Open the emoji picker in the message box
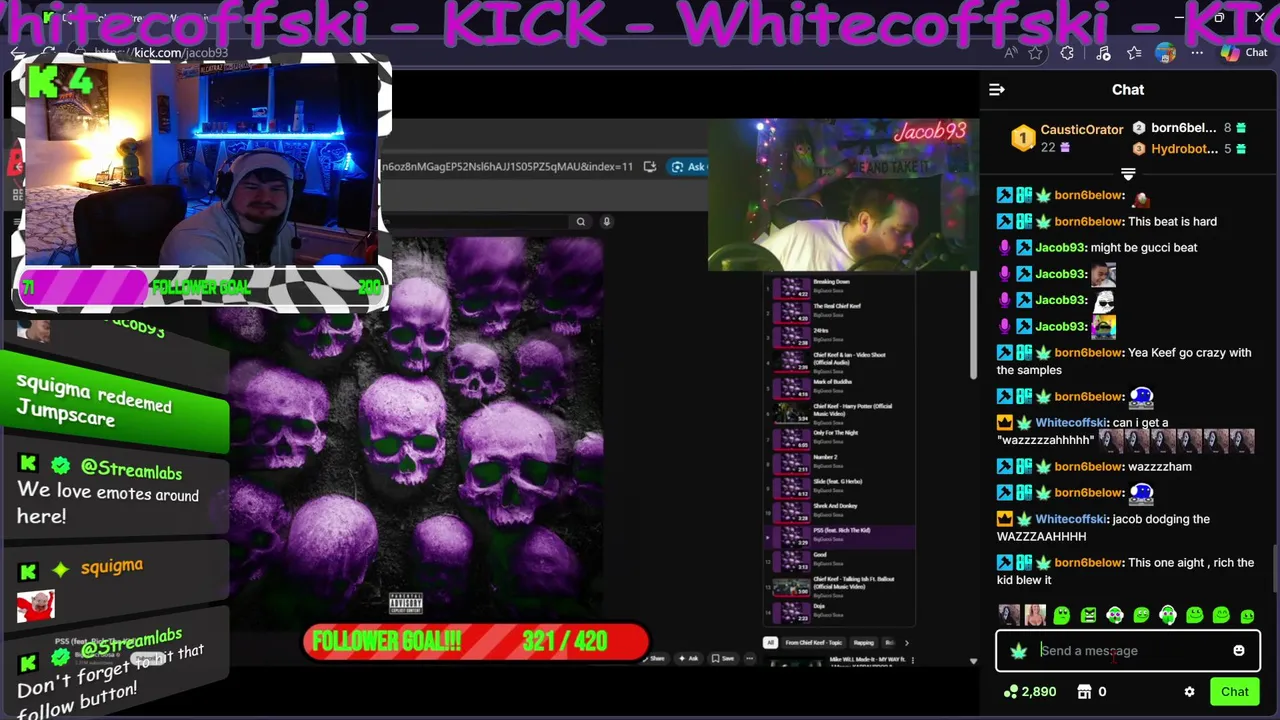The width and height of the screenshot is (1280, 720). point(1239,651)
